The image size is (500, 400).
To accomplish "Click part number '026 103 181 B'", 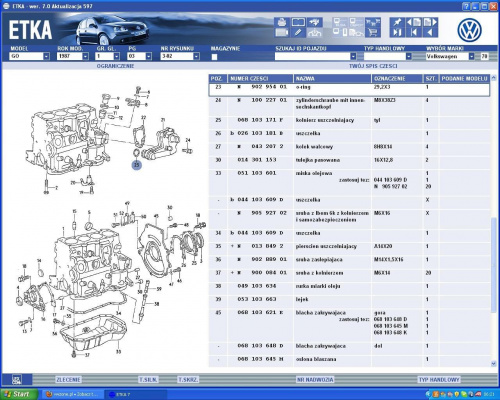I will click(260, 133).
